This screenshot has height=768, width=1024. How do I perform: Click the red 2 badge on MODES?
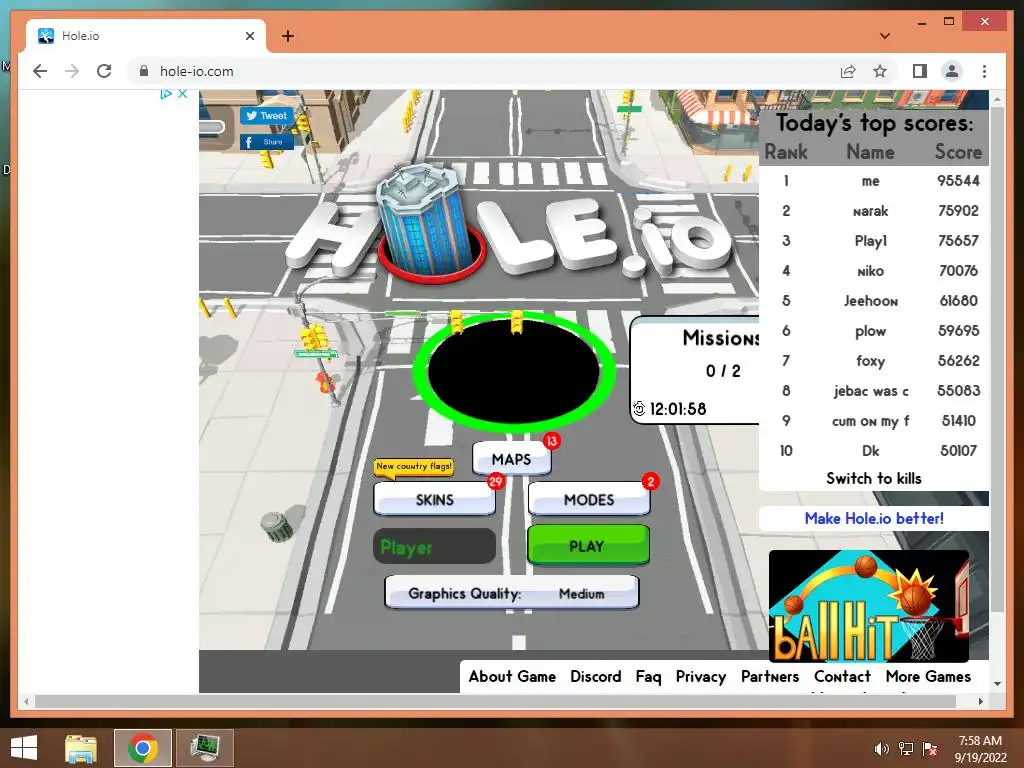point(650,481)
